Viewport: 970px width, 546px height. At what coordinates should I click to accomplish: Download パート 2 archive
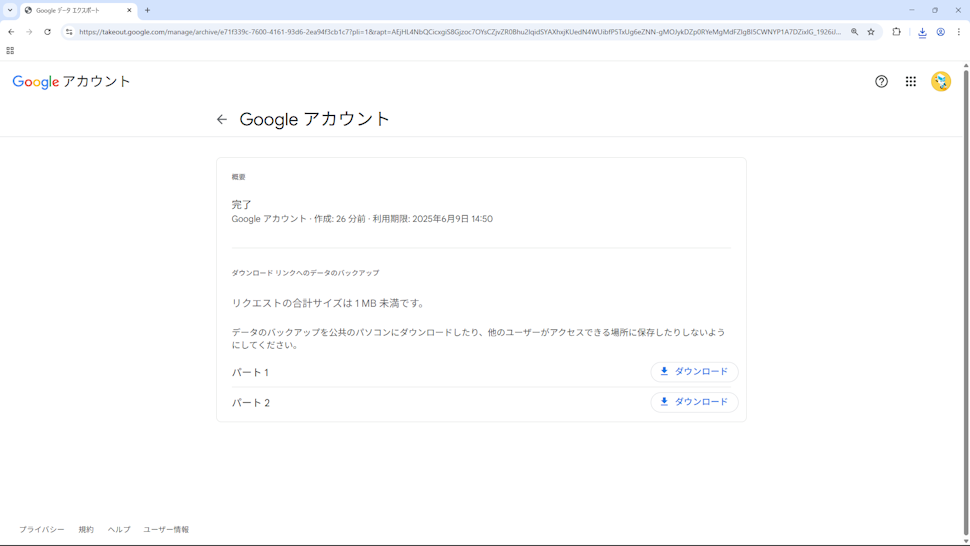pyautogui.click(x=694, y=402)
